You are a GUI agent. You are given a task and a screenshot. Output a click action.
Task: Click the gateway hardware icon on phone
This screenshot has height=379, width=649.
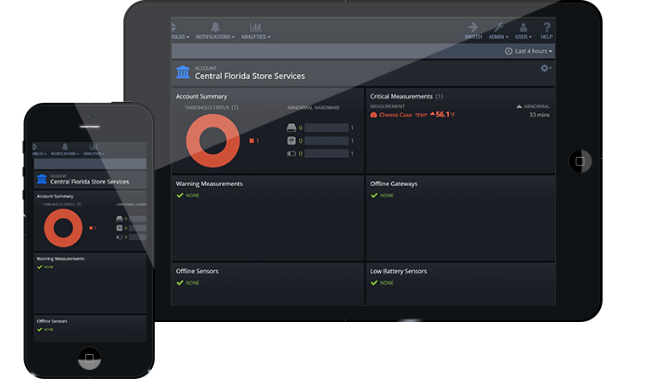click(x=119, y=218)
